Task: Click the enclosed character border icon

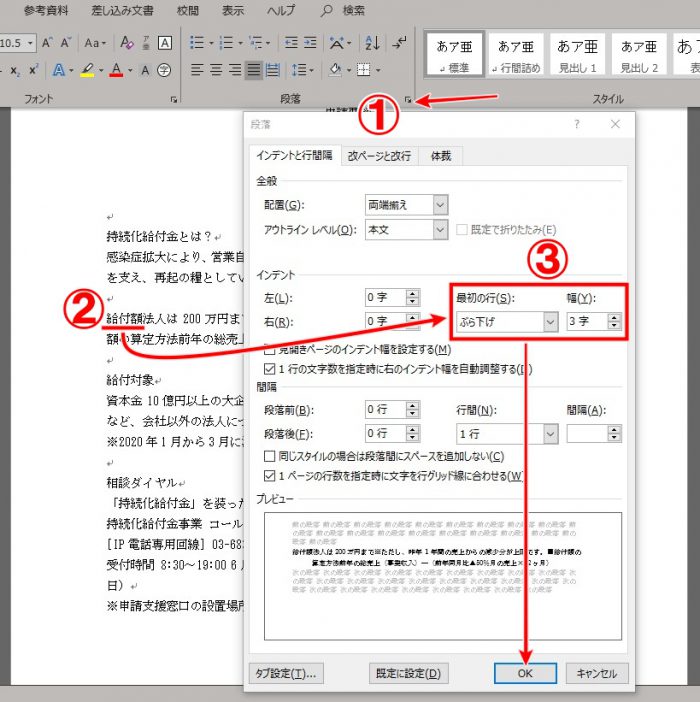Action: tap(165, 43)
